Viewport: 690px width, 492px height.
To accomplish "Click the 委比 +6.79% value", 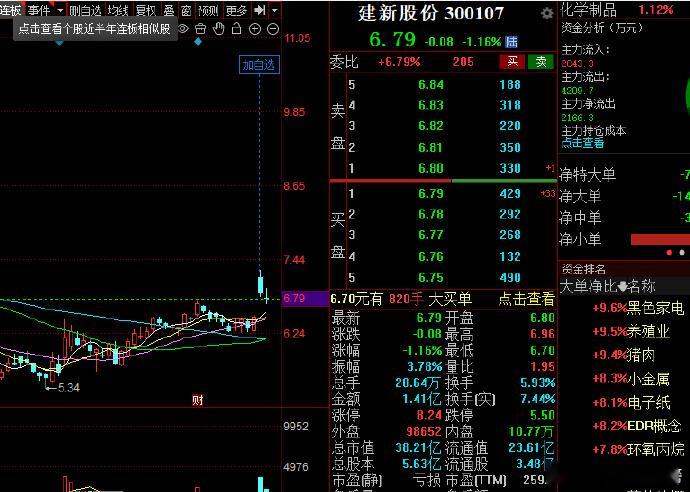I will click(399, 62).
